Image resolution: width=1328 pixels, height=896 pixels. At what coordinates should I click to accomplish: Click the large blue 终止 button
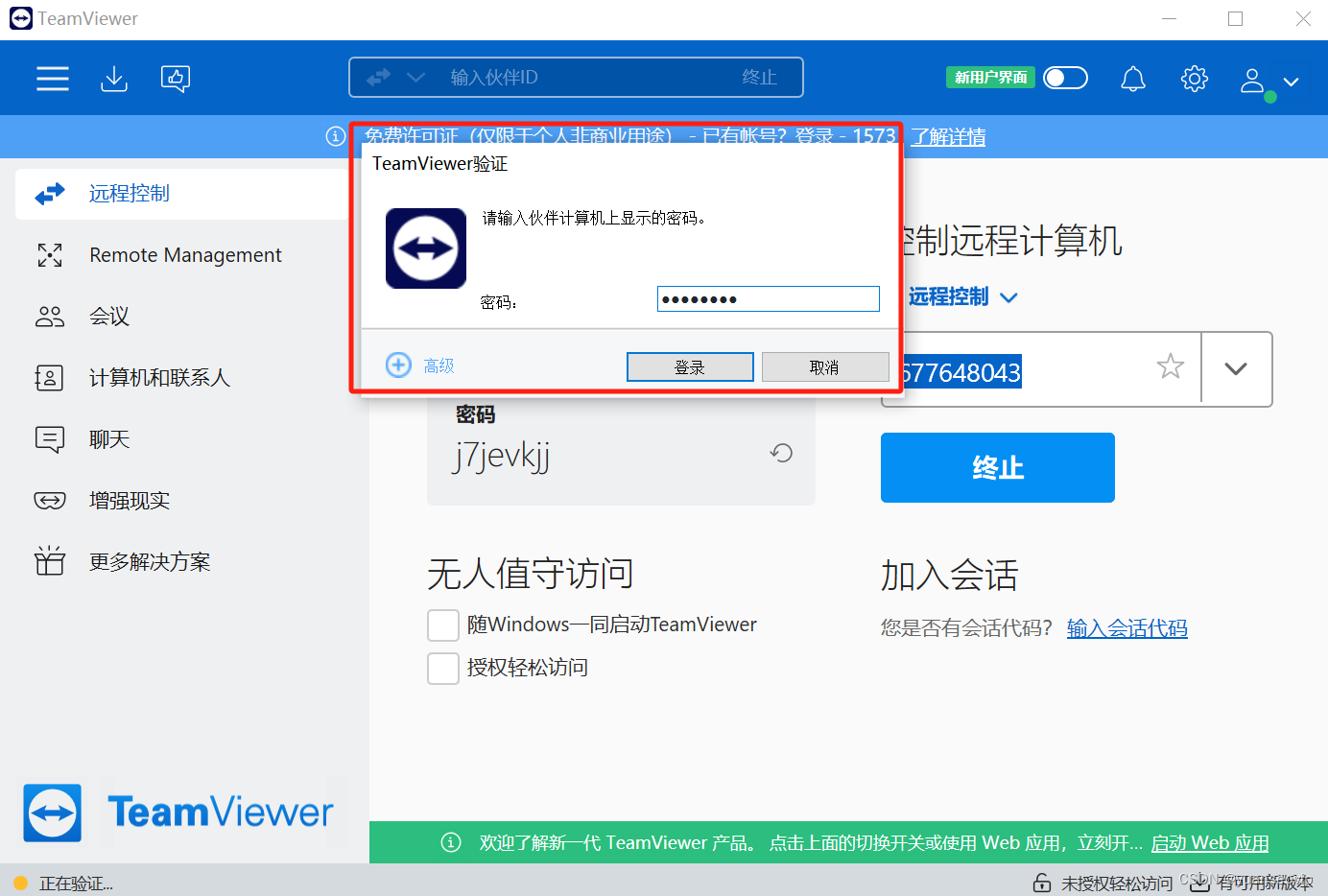(998, 467)
